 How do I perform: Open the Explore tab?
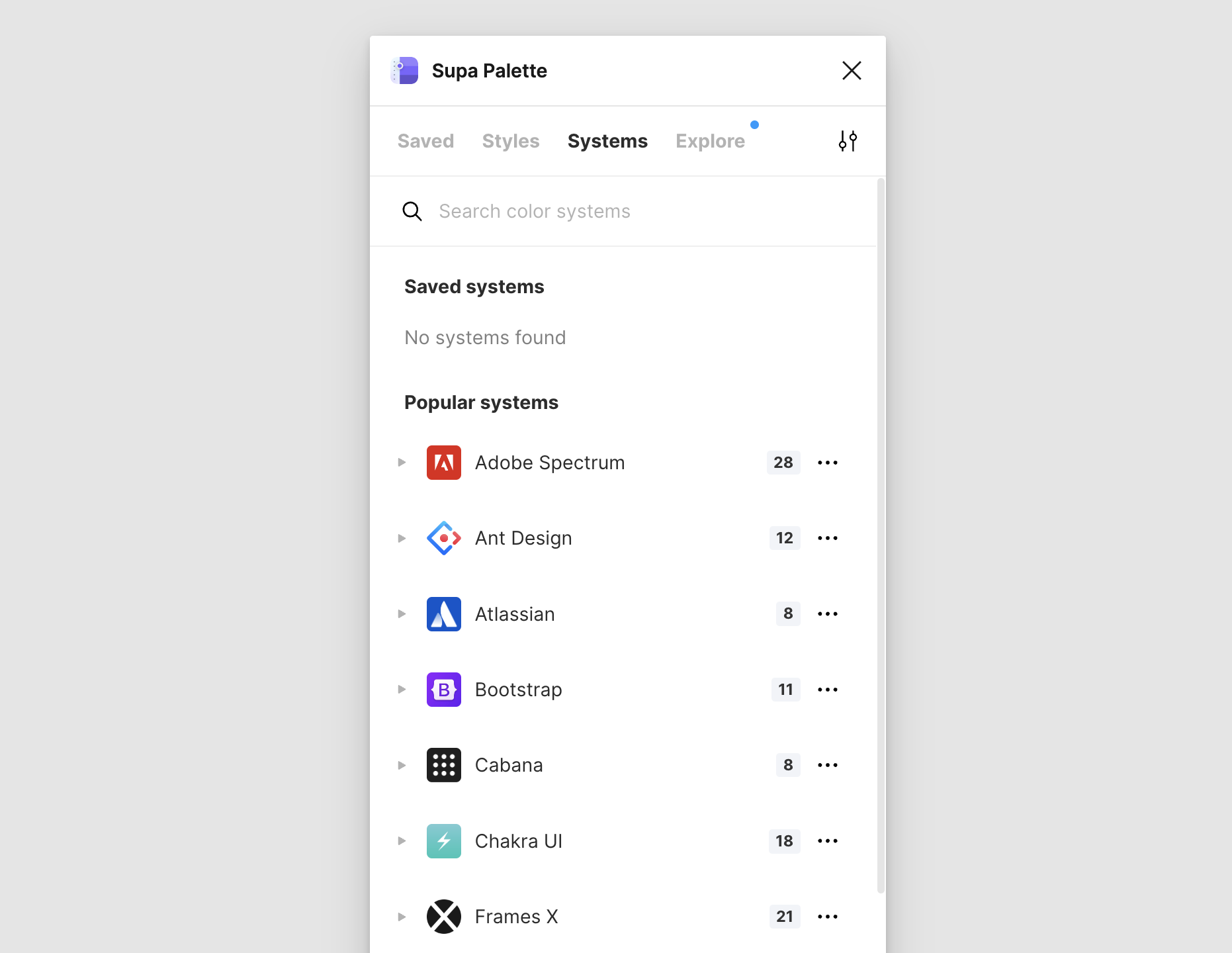[710, 141]
